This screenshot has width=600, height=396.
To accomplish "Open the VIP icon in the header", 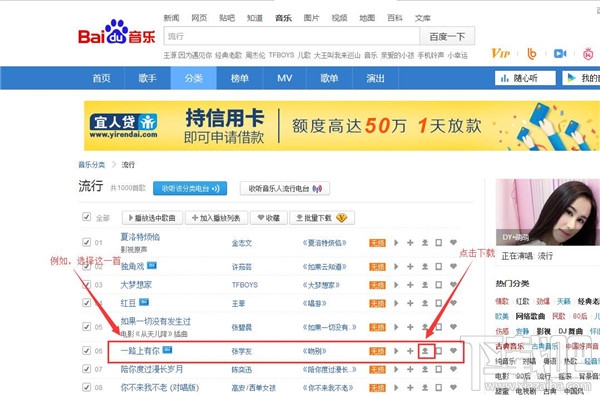I will [x=501, y=53].
